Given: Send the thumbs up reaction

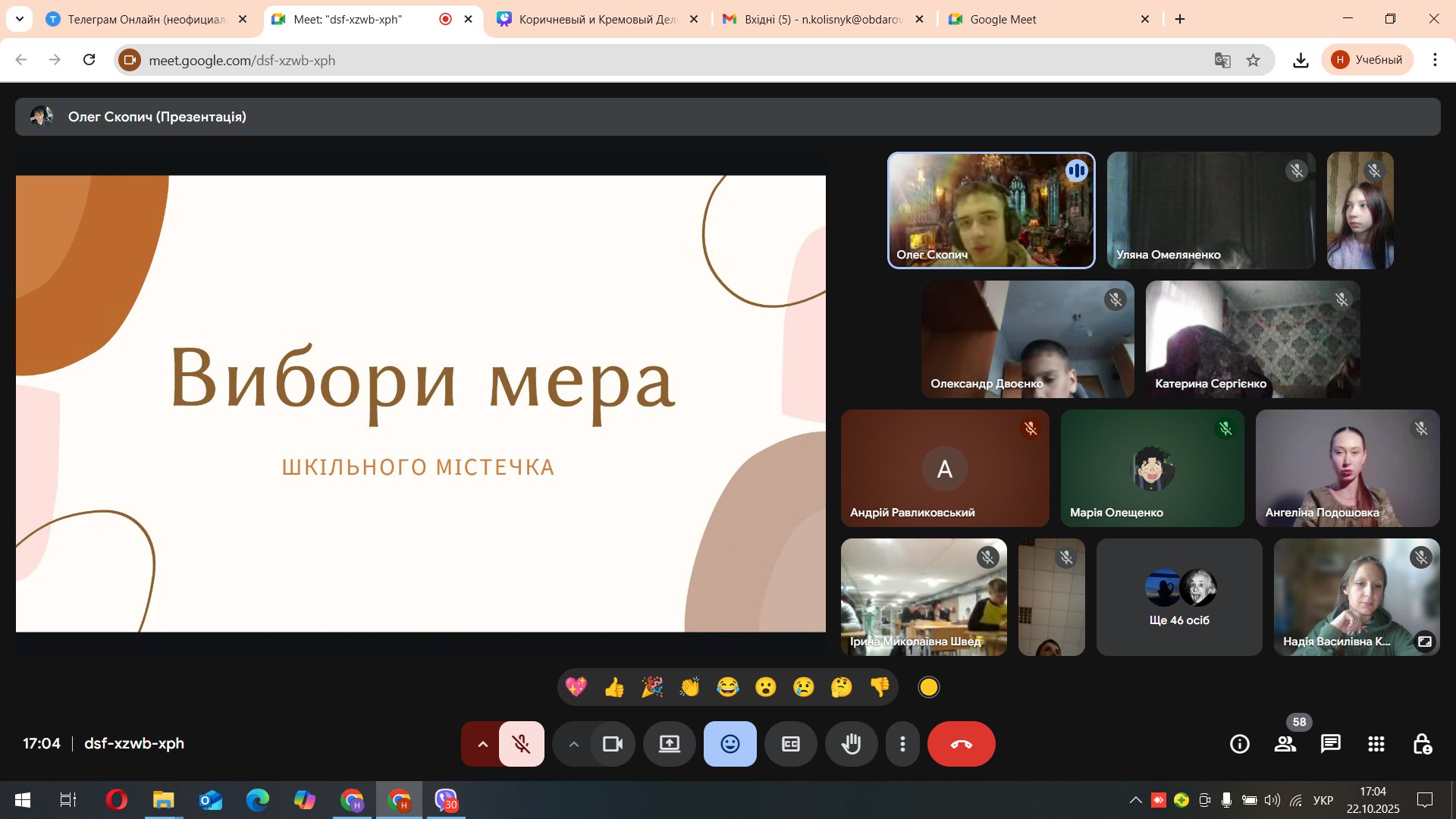Looking at the screenshot, I should click(x=613, y=687).
